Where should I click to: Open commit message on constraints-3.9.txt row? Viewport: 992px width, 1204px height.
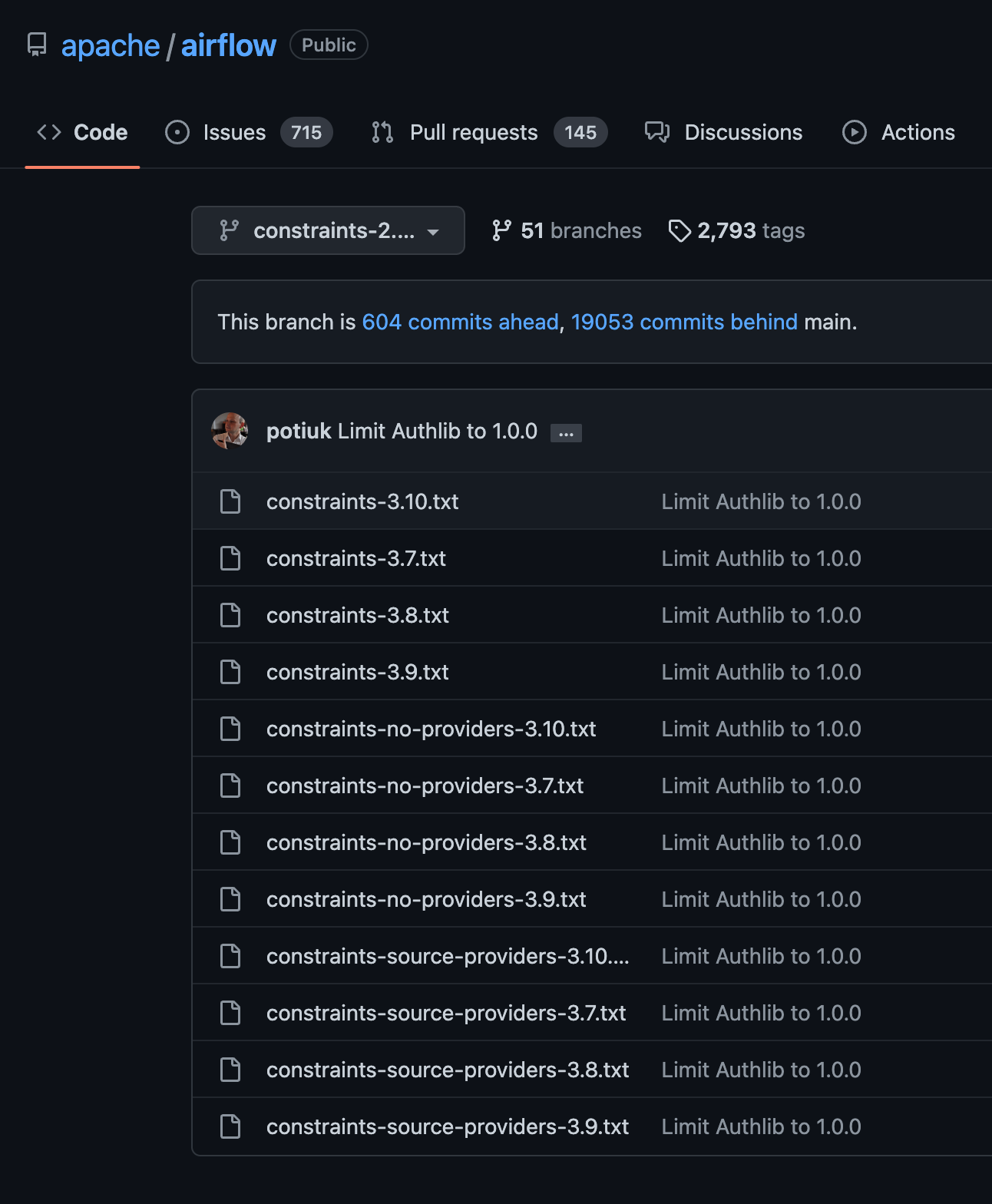coord(761,672)
